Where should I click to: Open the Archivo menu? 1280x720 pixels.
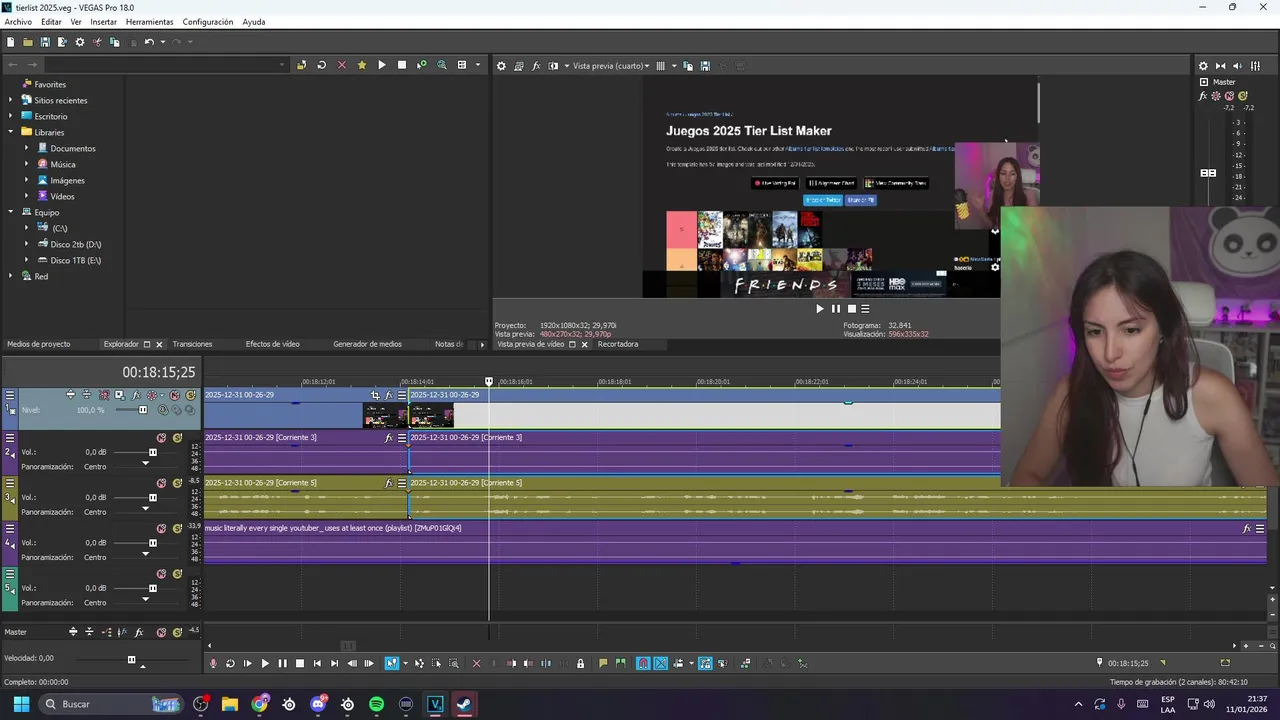[18, 22]
